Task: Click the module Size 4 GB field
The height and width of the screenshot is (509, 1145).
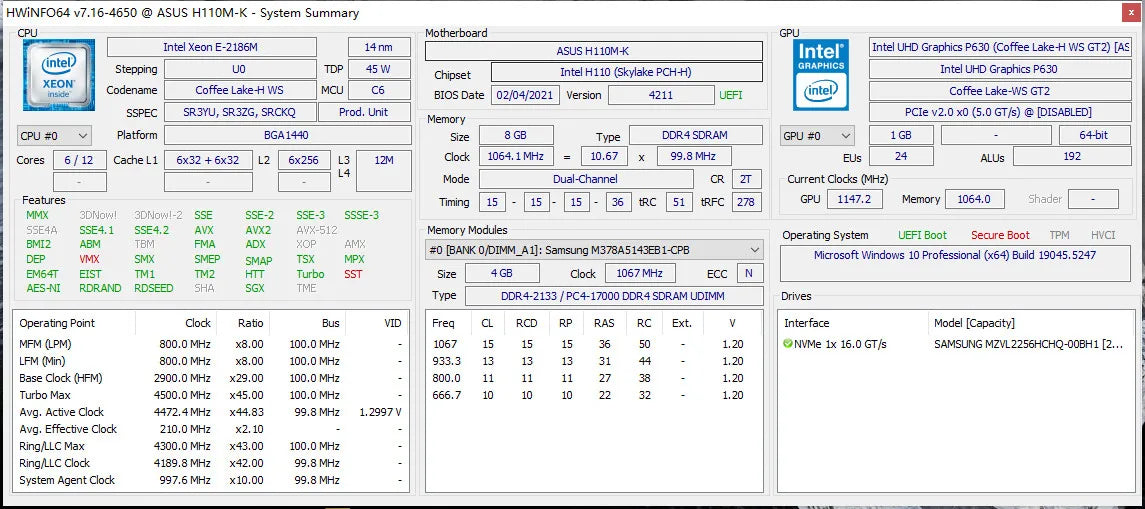Action: [503, 273]
